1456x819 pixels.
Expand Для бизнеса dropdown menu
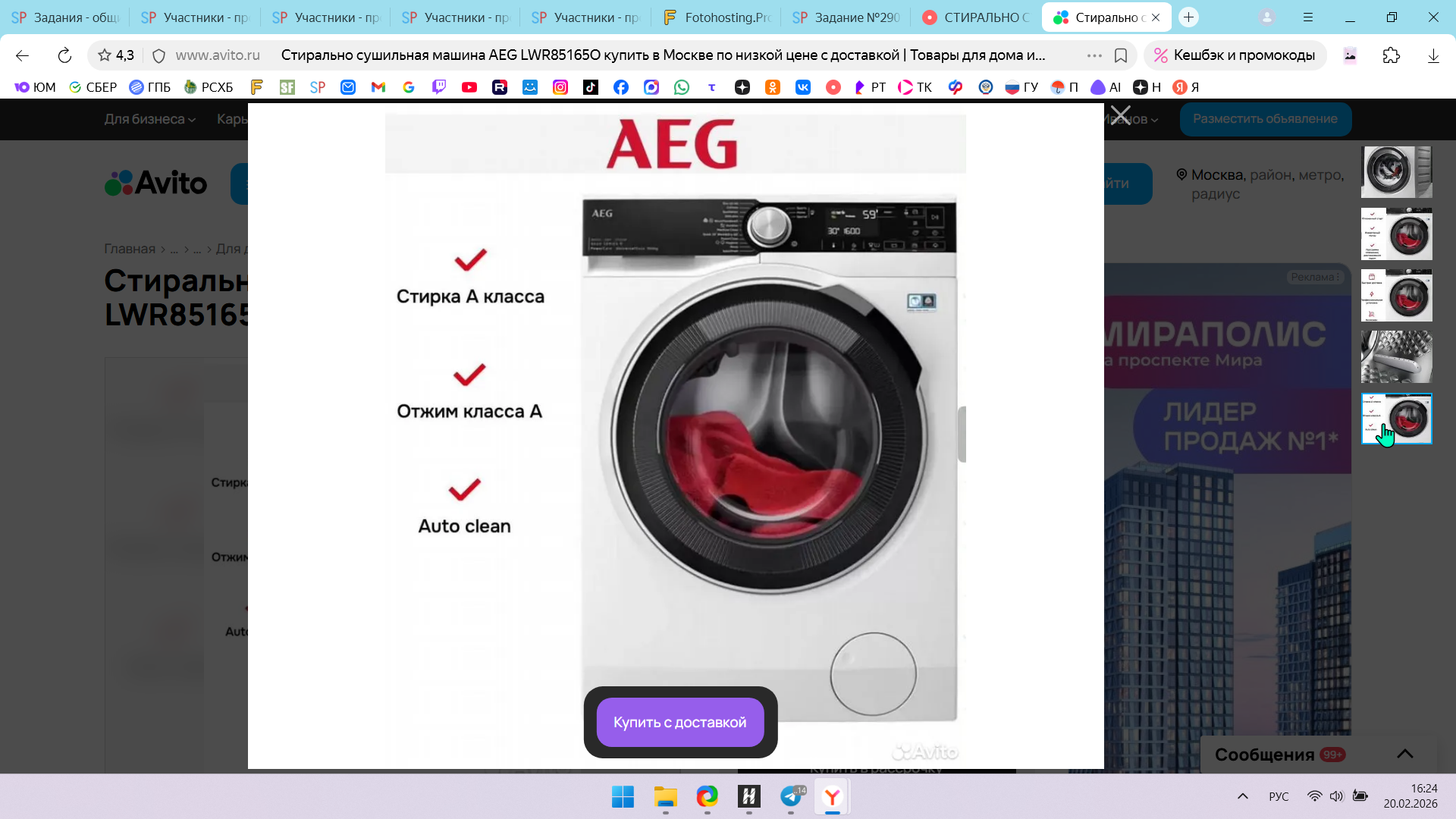pyautogui.click(x=149, y=119)
